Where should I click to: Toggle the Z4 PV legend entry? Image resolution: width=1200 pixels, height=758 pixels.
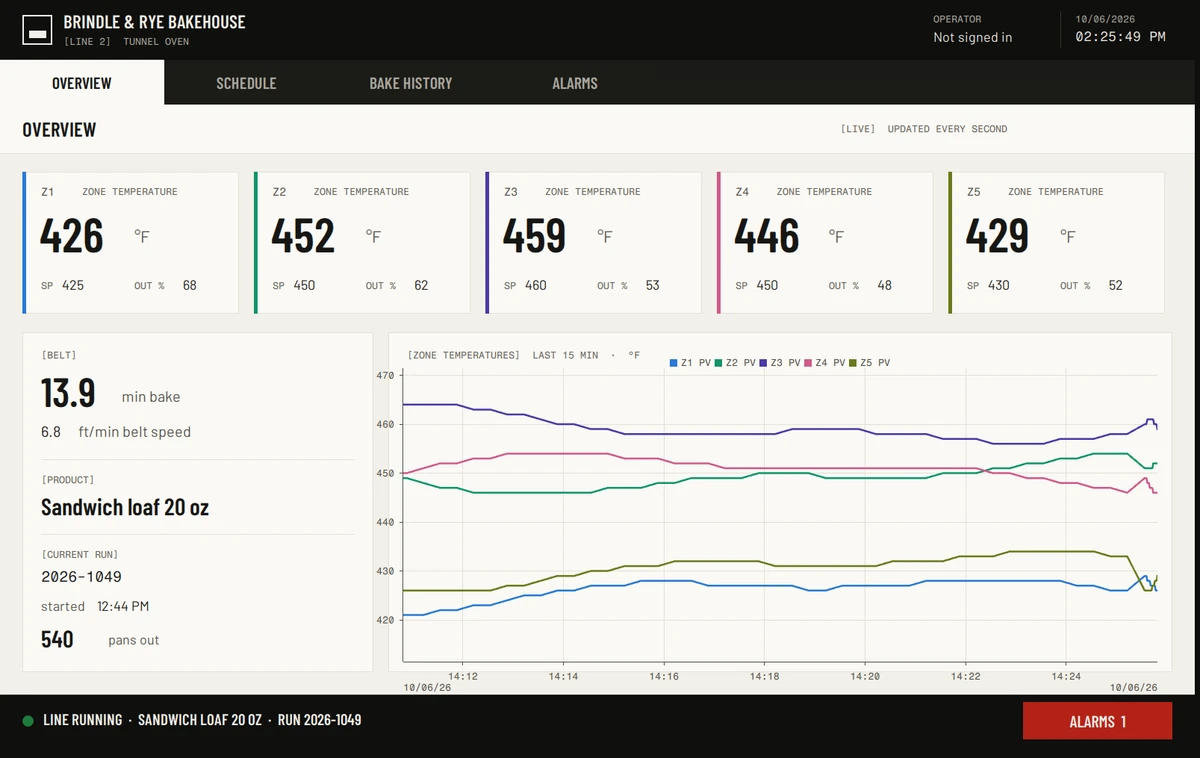pyautogui.click(x=825, y=363)
